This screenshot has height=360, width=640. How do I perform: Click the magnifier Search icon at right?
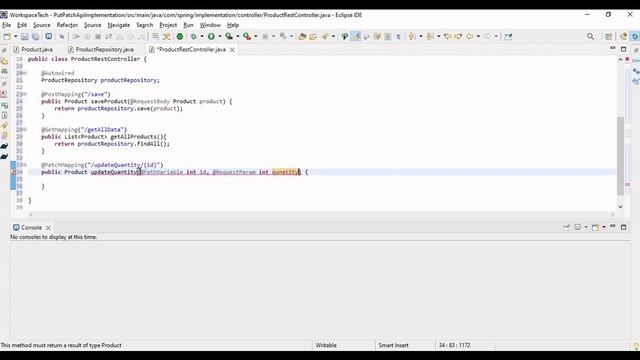[590, 37]
